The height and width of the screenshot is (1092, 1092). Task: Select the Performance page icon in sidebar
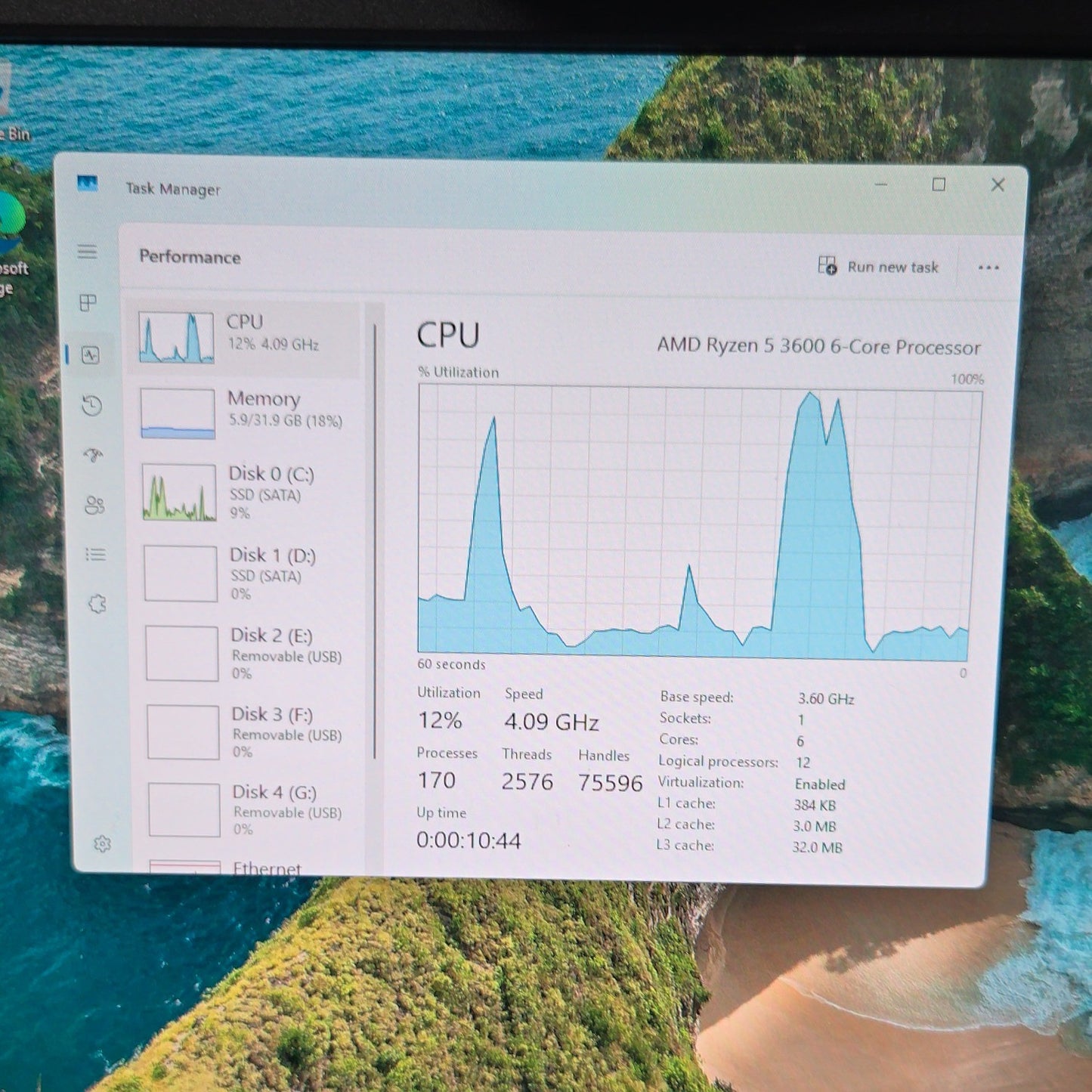[x=91, y=354]
